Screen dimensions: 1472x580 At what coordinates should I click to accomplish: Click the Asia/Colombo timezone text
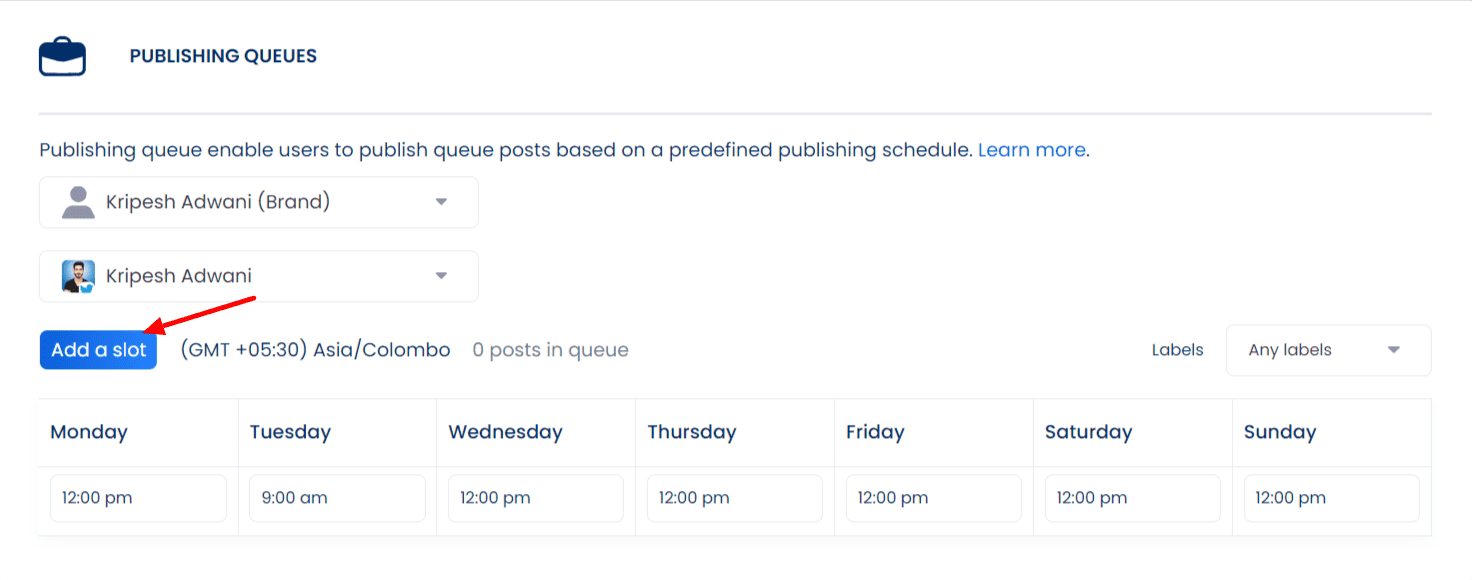click(x=315, y=350)
